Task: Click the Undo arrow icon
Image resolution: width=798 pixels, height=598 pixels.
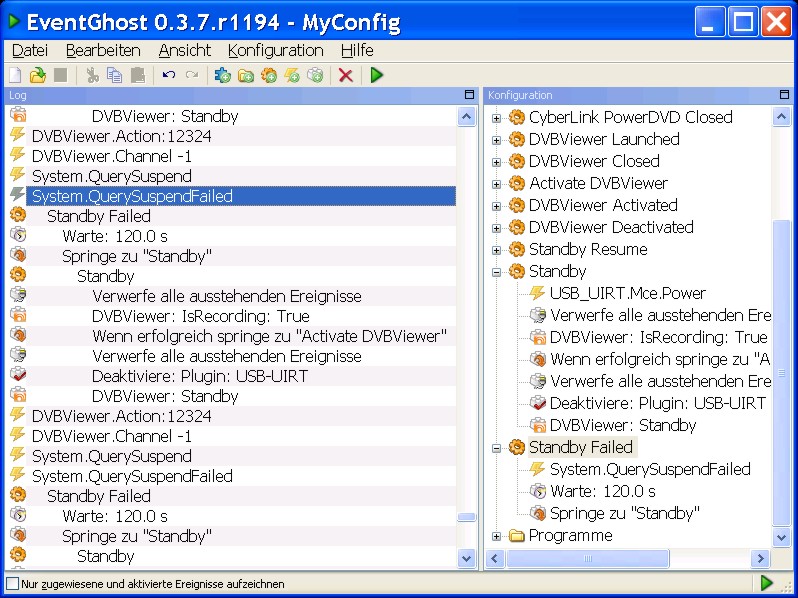Action: [169, 75]
